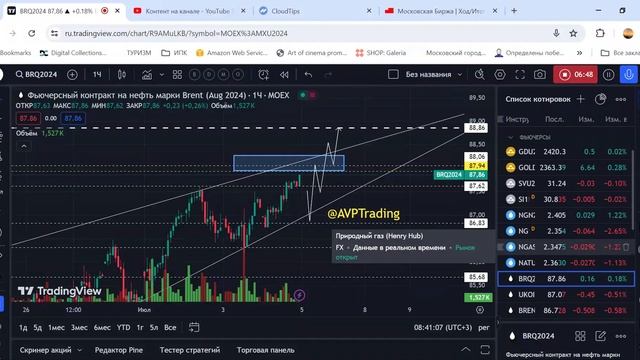Open new browser tab
Image resolution: width=640 pixels, height=360 pixels.
tap(514, 11)
